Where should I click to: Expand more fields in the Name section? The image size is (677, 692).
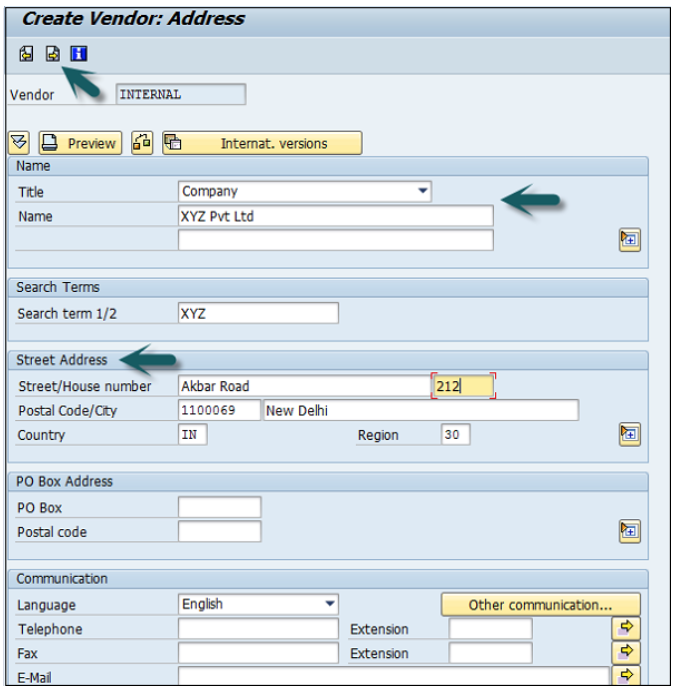click(x=629, y=238)
